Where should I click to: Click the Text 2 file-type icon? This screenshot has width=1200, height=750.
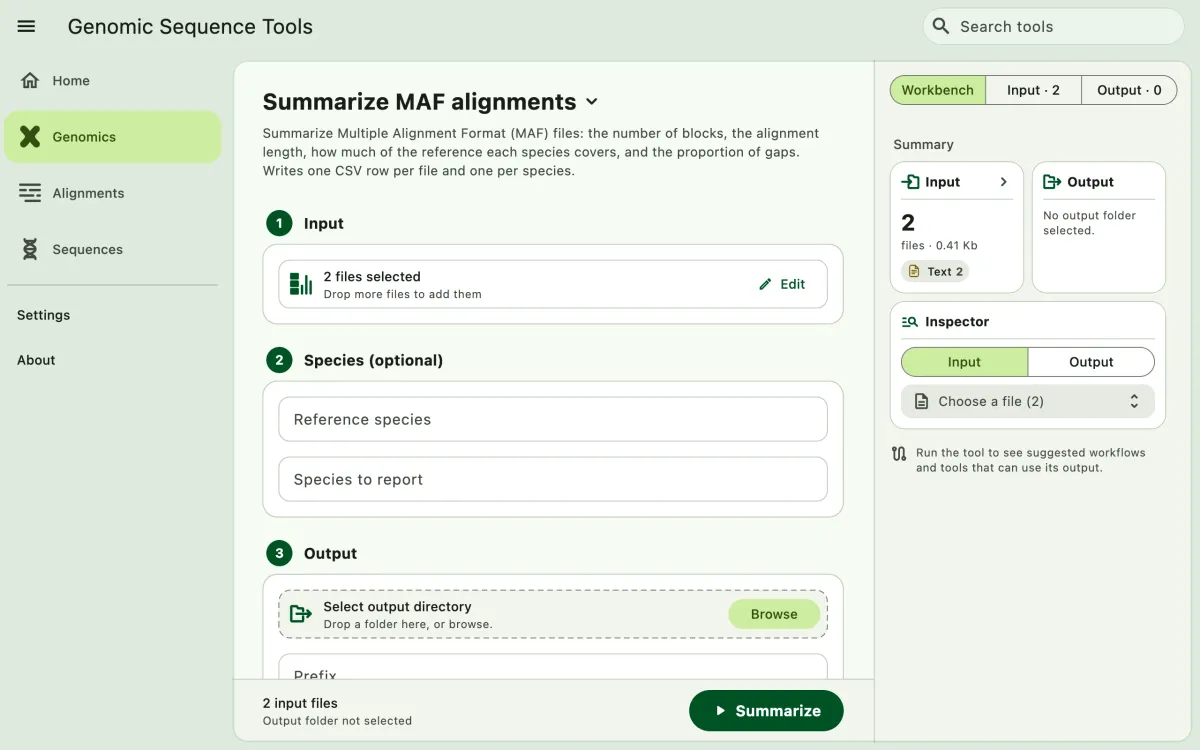tap(914, 271)
